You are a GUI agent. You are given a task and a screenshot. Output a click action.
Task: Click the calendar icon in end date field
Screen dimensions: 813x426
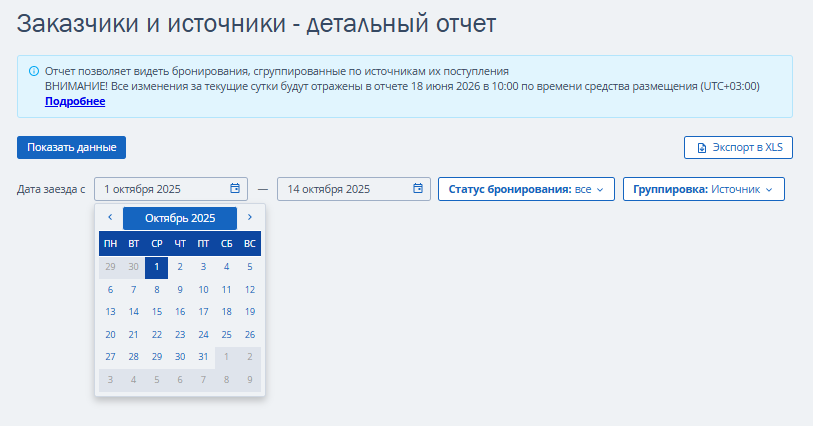(x=418, y=189)
